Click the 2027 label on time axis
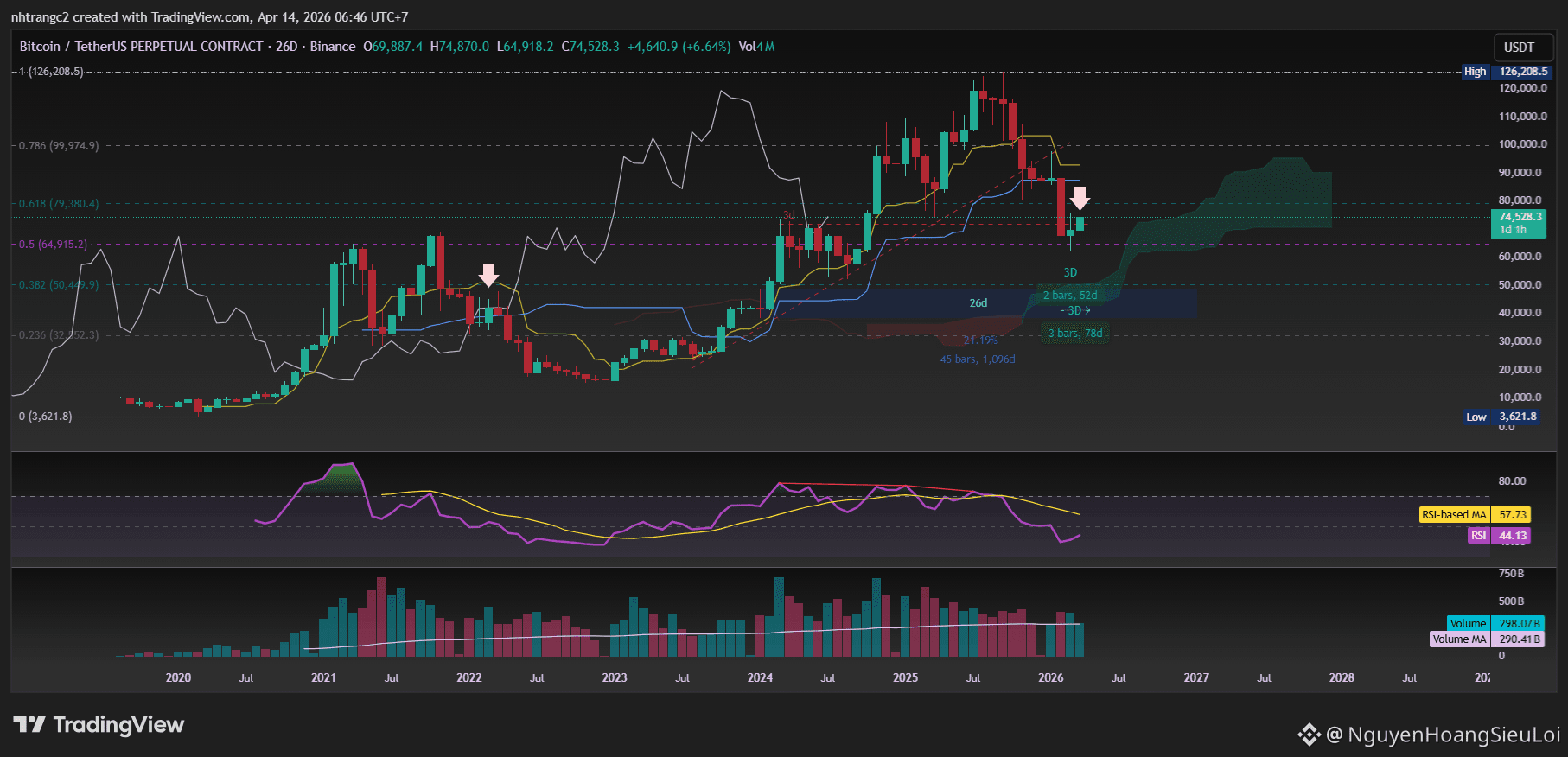 1196,677
